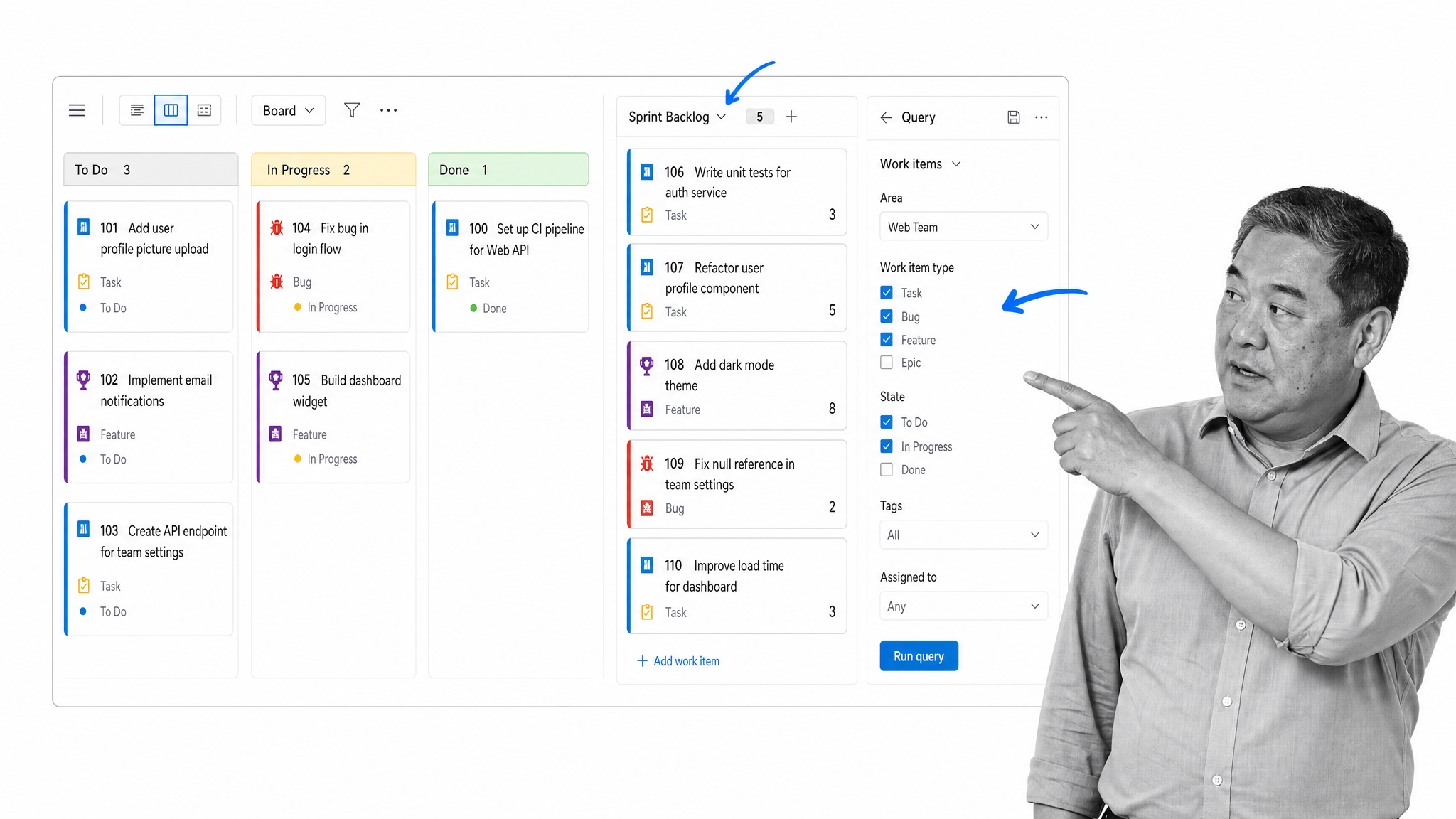Uncheck the Task work item type
Screen dimensions: 1456x819
(887, 293)
